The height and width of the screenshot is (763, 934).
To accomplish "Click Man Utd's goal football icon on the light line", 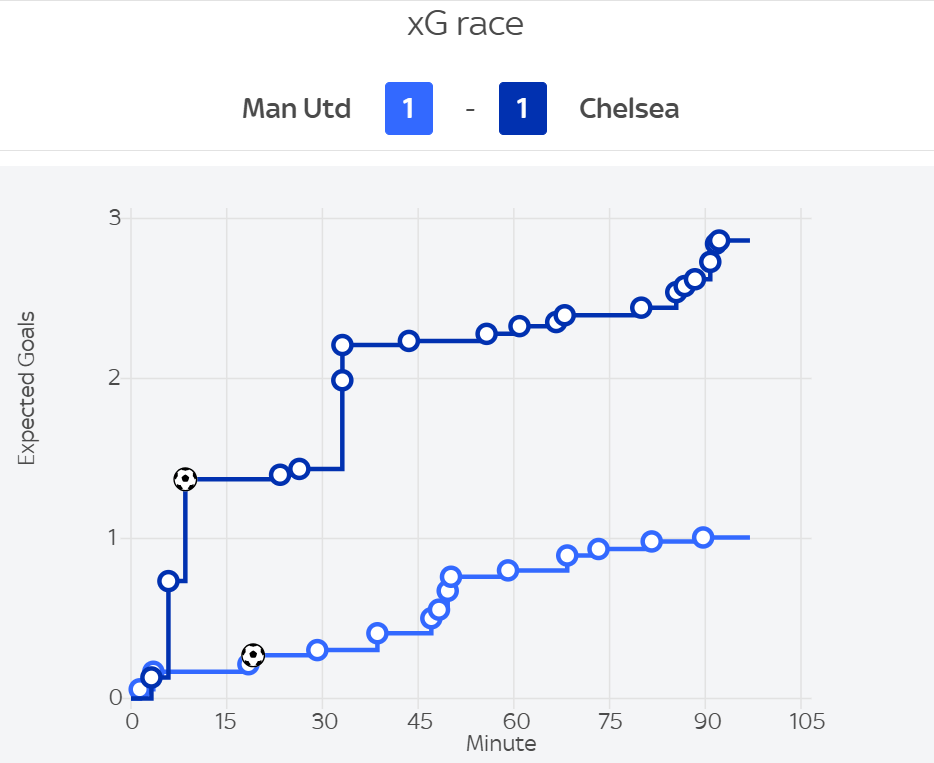I will click(x=253, y=656).
